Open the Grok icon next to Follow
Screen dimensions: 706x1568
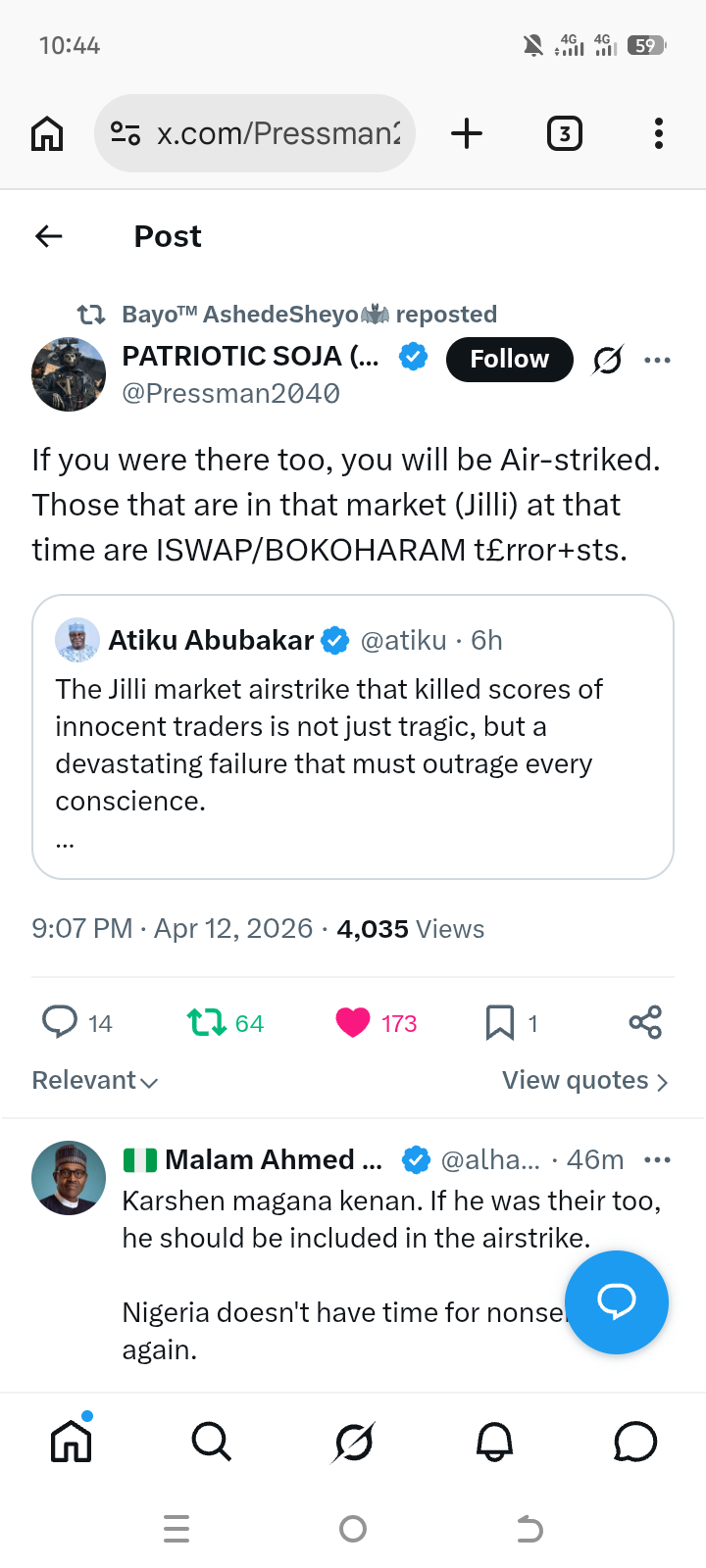[608, 360]
